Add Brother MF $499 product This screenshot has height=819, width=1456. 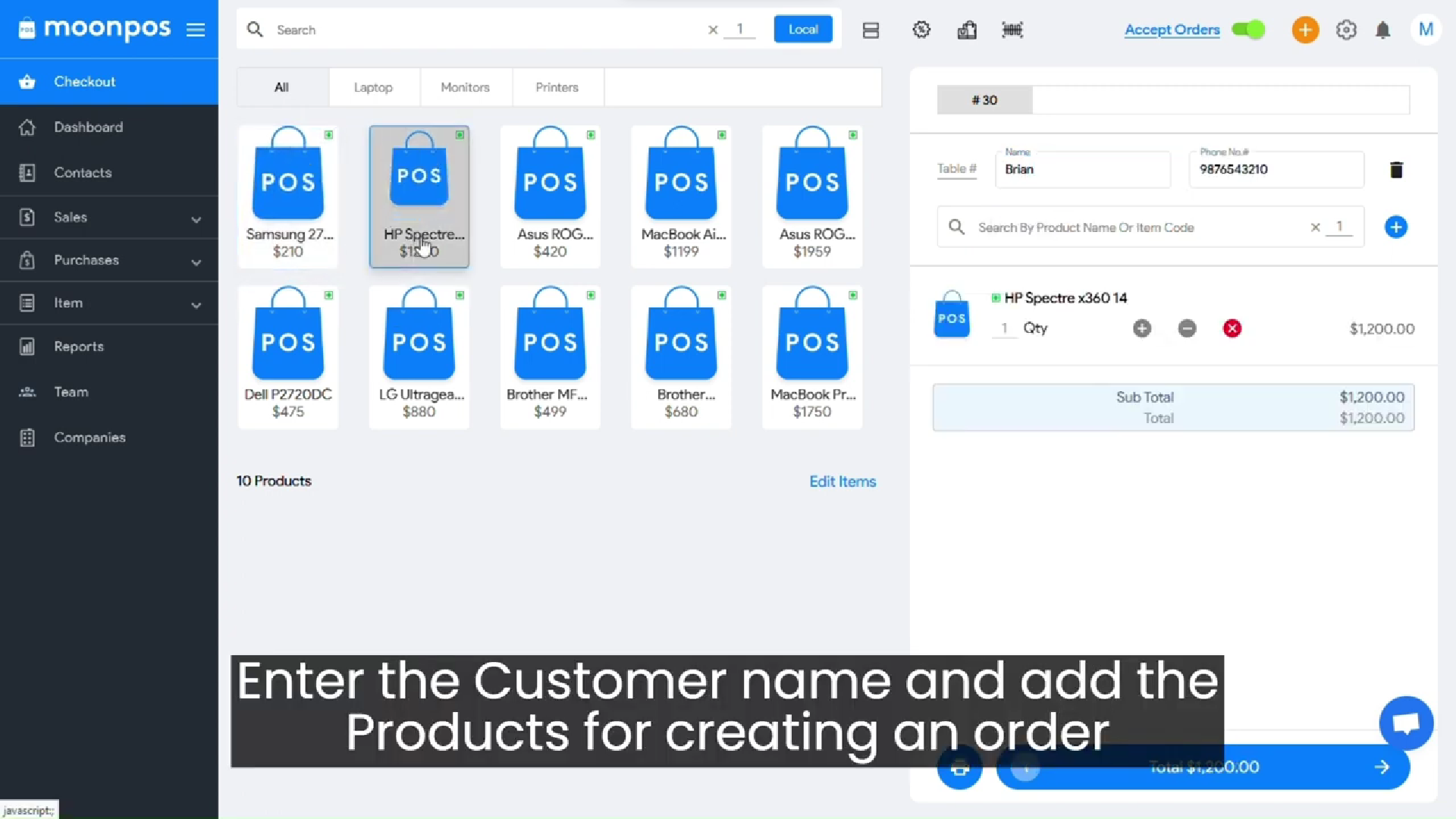tap(551, 357)
